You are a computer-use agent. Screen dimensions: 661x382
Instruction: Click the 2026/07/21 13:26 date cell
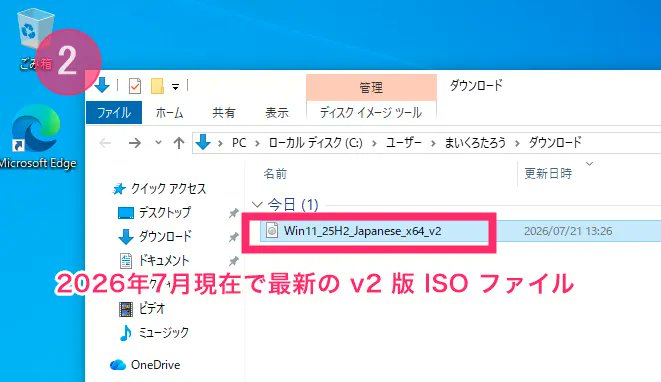568,231
